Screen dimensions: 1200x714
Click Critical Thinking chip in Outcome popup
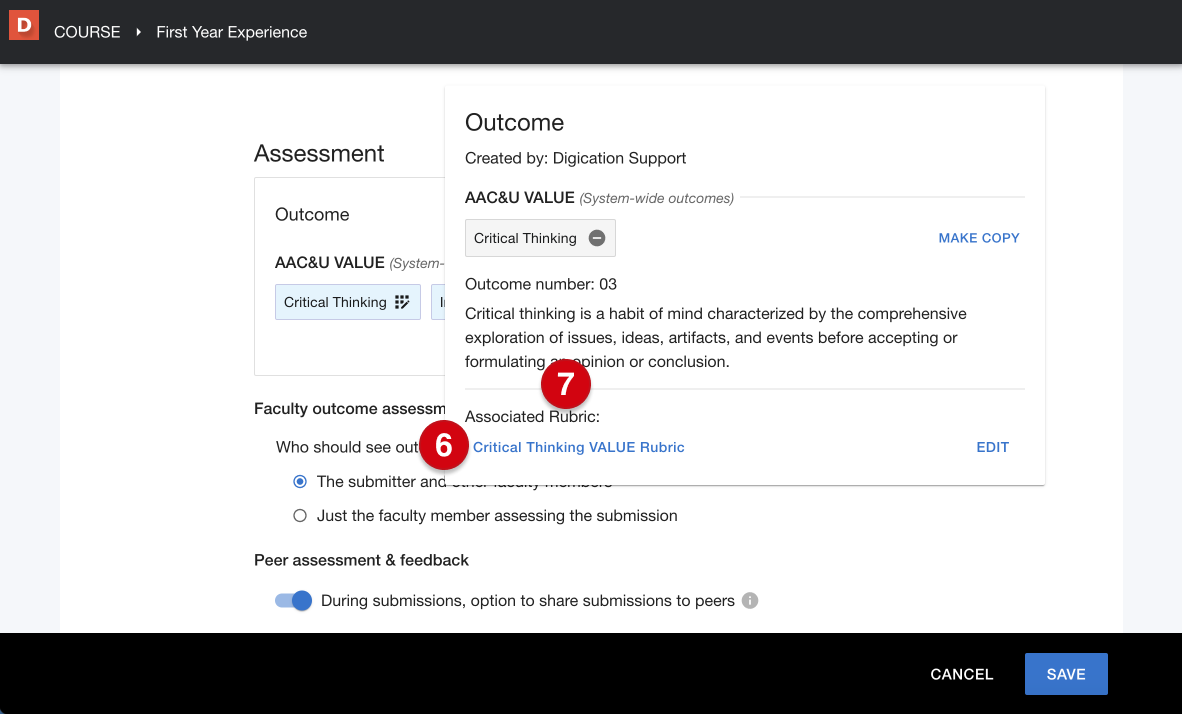pyautogui.click(x=540, y=238)
